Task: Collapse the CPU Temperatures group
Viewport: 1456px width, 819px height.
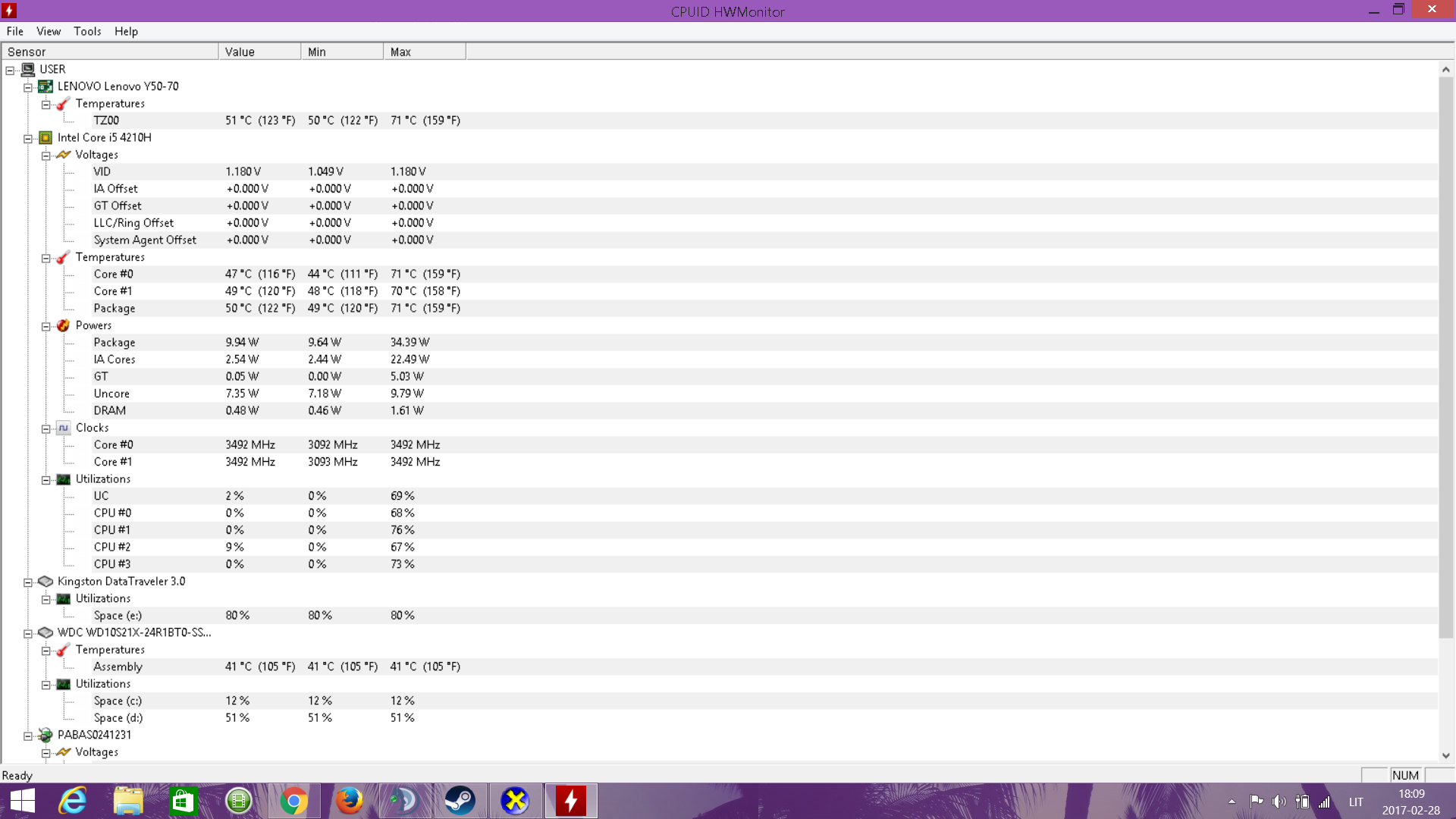Action: pos(46,258)
